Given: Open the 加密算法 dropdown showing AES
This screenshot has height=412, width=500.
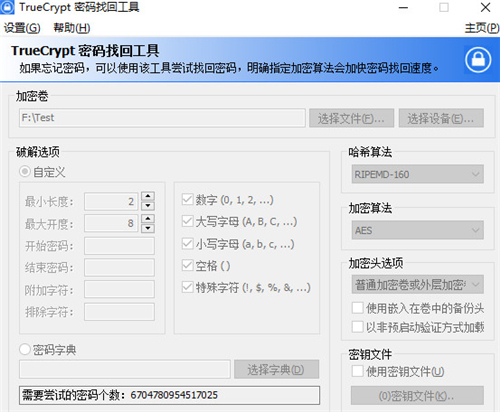Looking at the screenshot, I should click(x=417, y=230).
